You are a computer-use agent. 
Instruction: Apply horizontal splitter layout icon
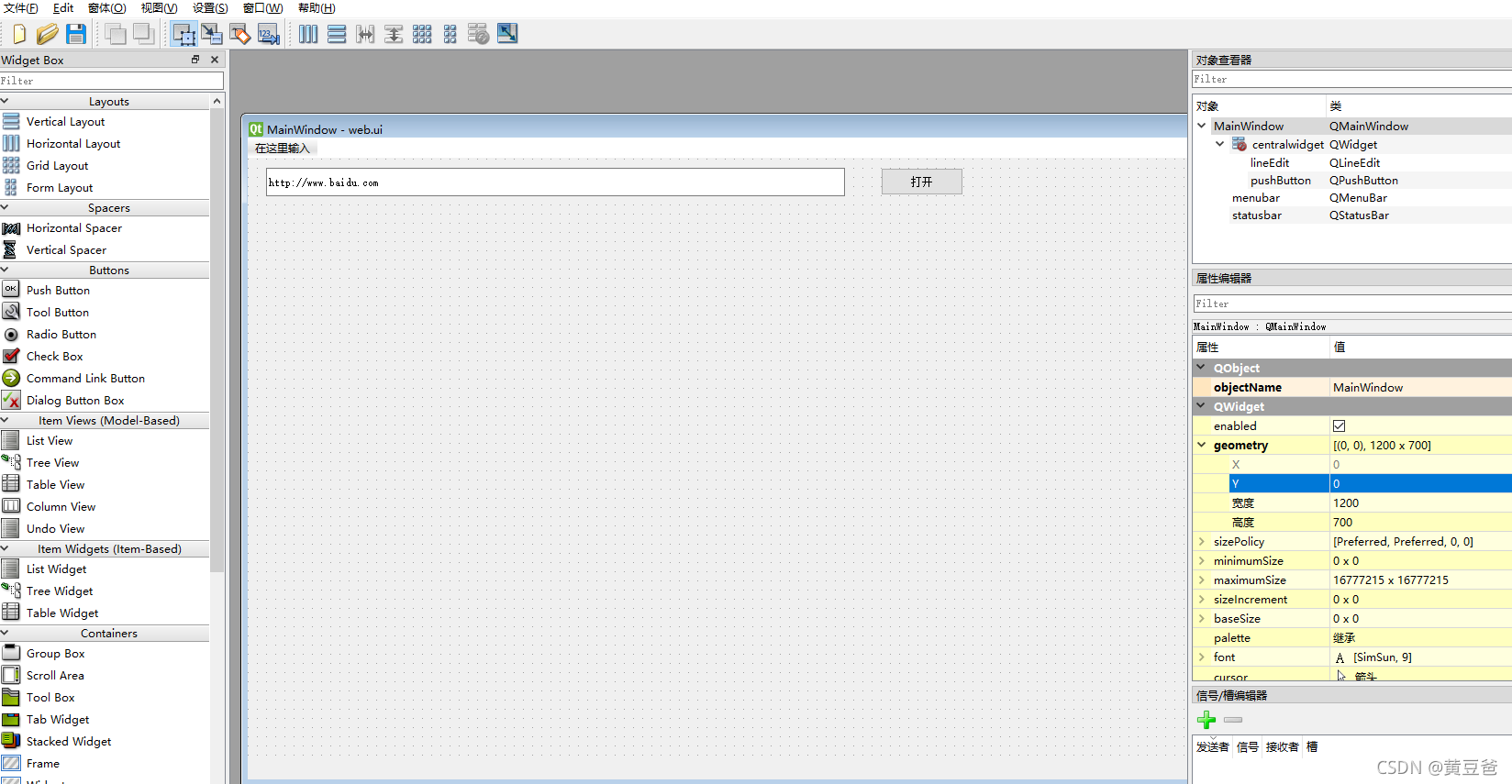(x=365, y=35)
